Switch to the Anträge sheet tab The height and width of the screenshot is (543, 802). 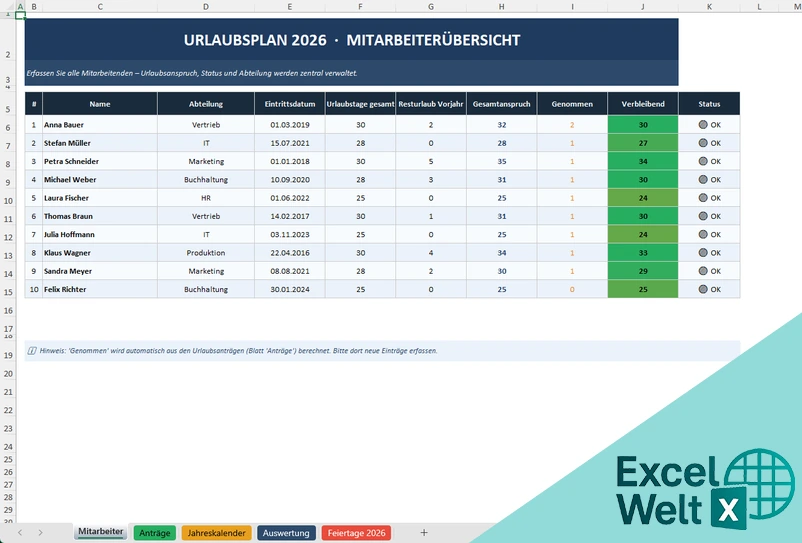[x=154, y=533]
